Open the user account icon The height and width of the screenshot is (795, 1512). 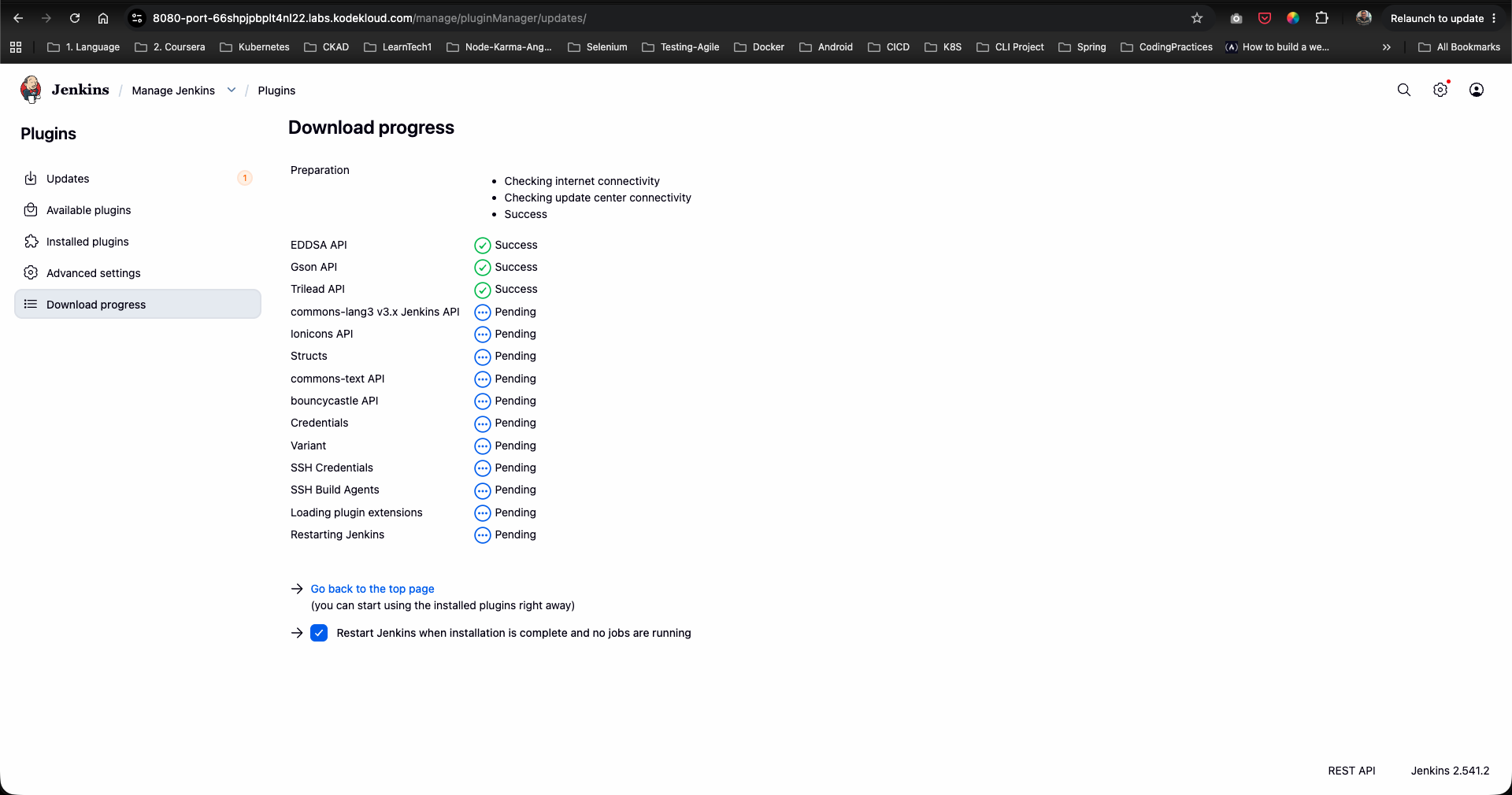point(1477,90)
